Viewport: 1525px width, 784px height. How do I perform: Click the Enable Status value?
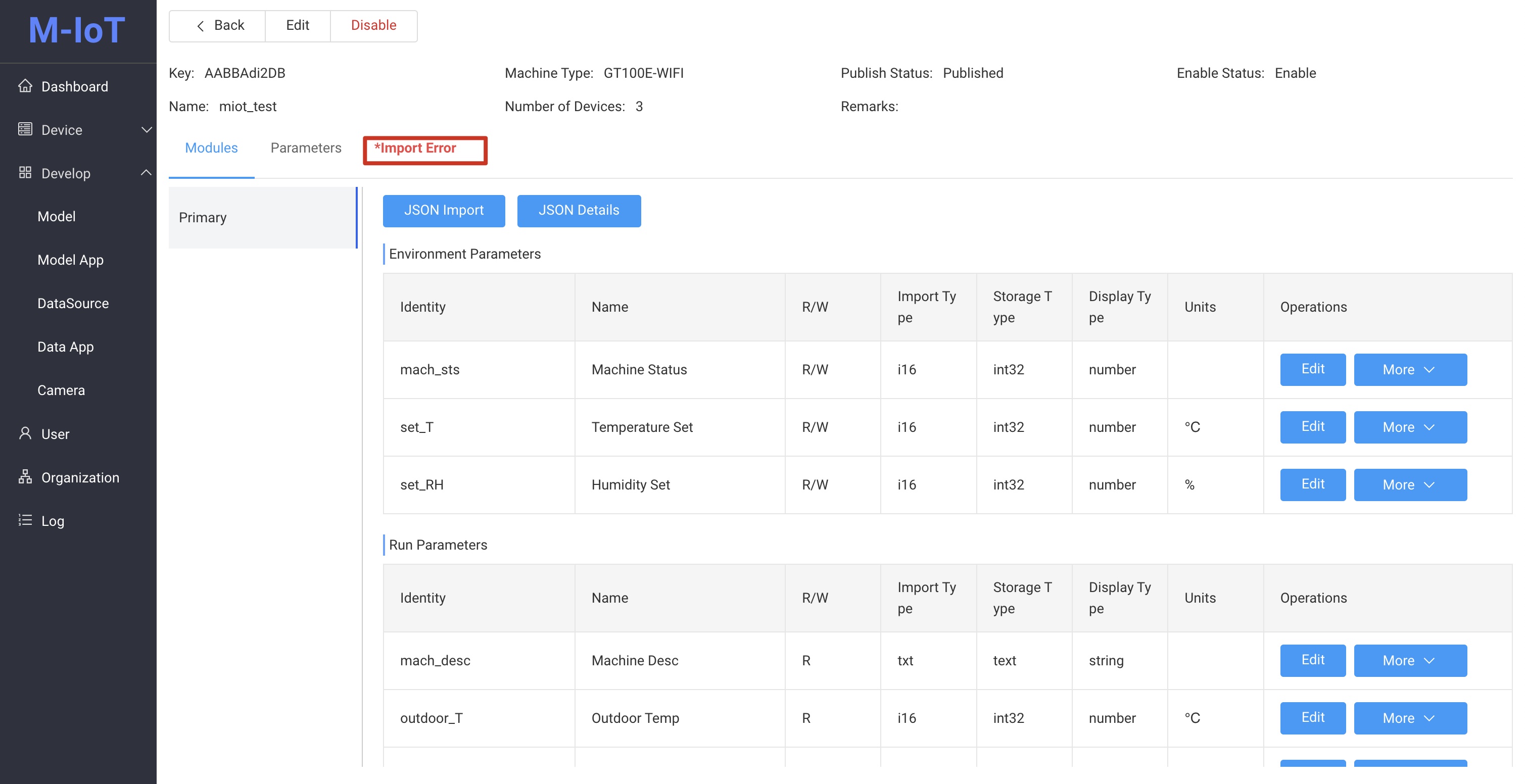pyautogui.click(x=1295, y=73)
